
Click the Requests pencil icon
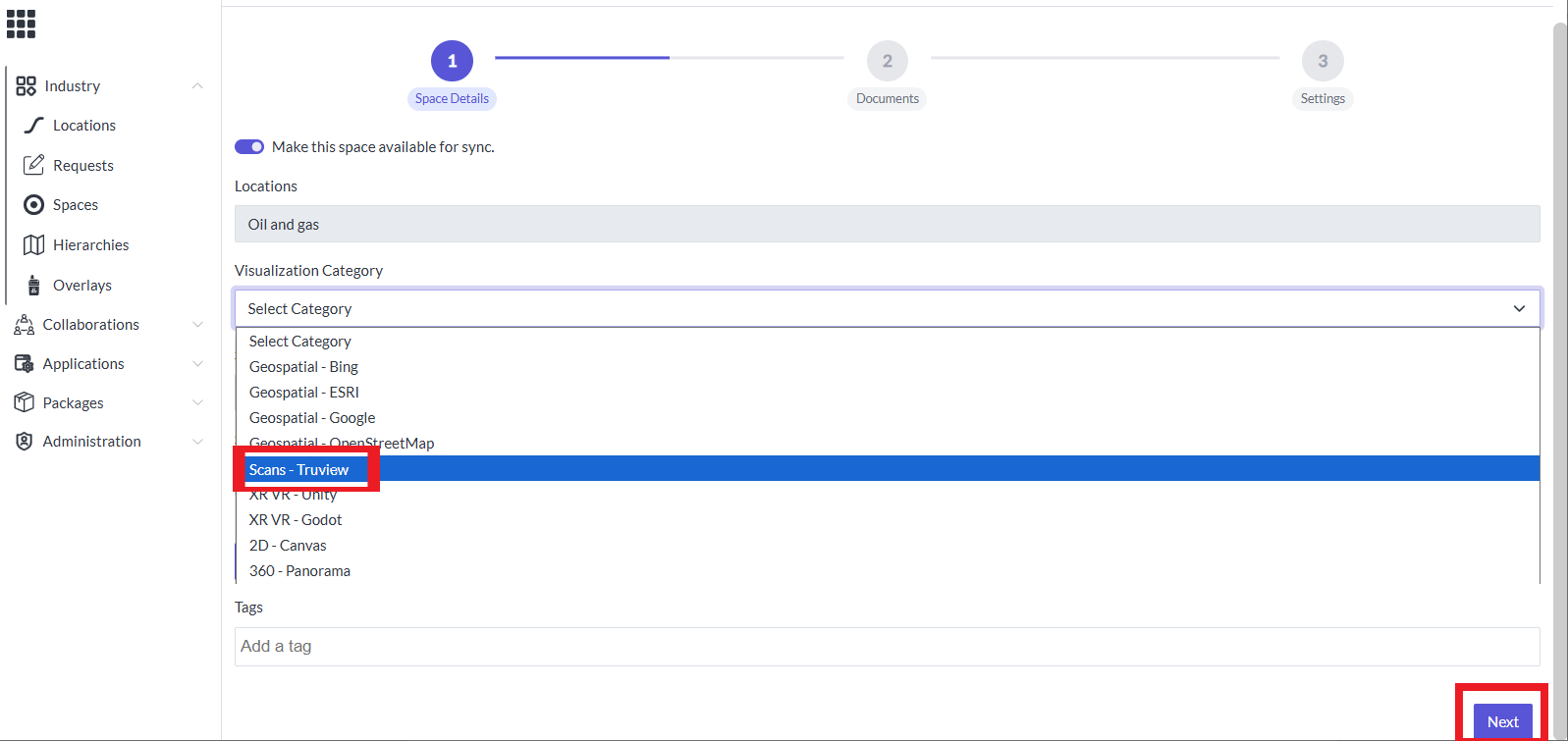point(34,165)
